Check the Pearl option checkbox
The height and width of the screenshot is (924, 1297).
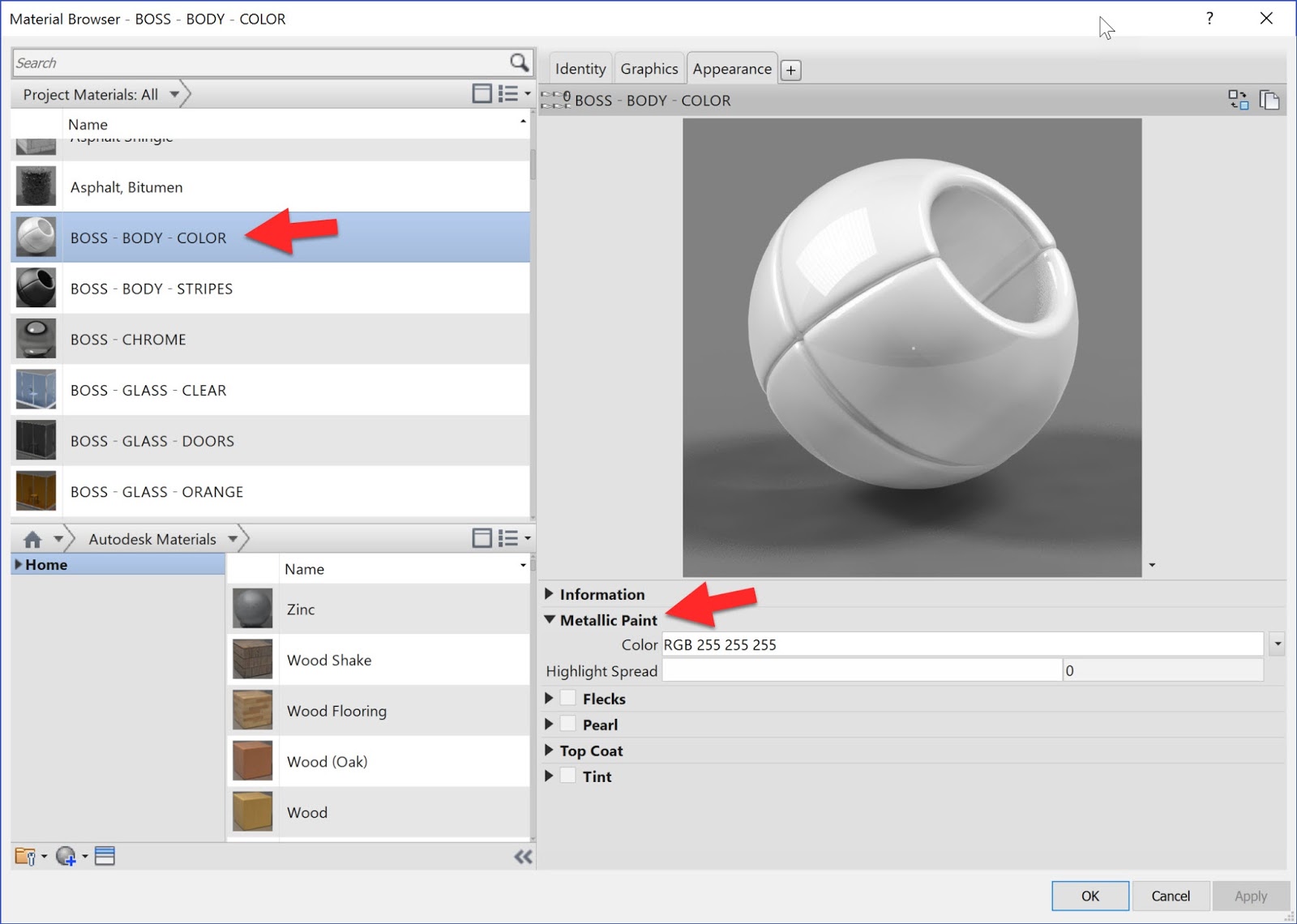pyautogui.click(x=567, y=724)
